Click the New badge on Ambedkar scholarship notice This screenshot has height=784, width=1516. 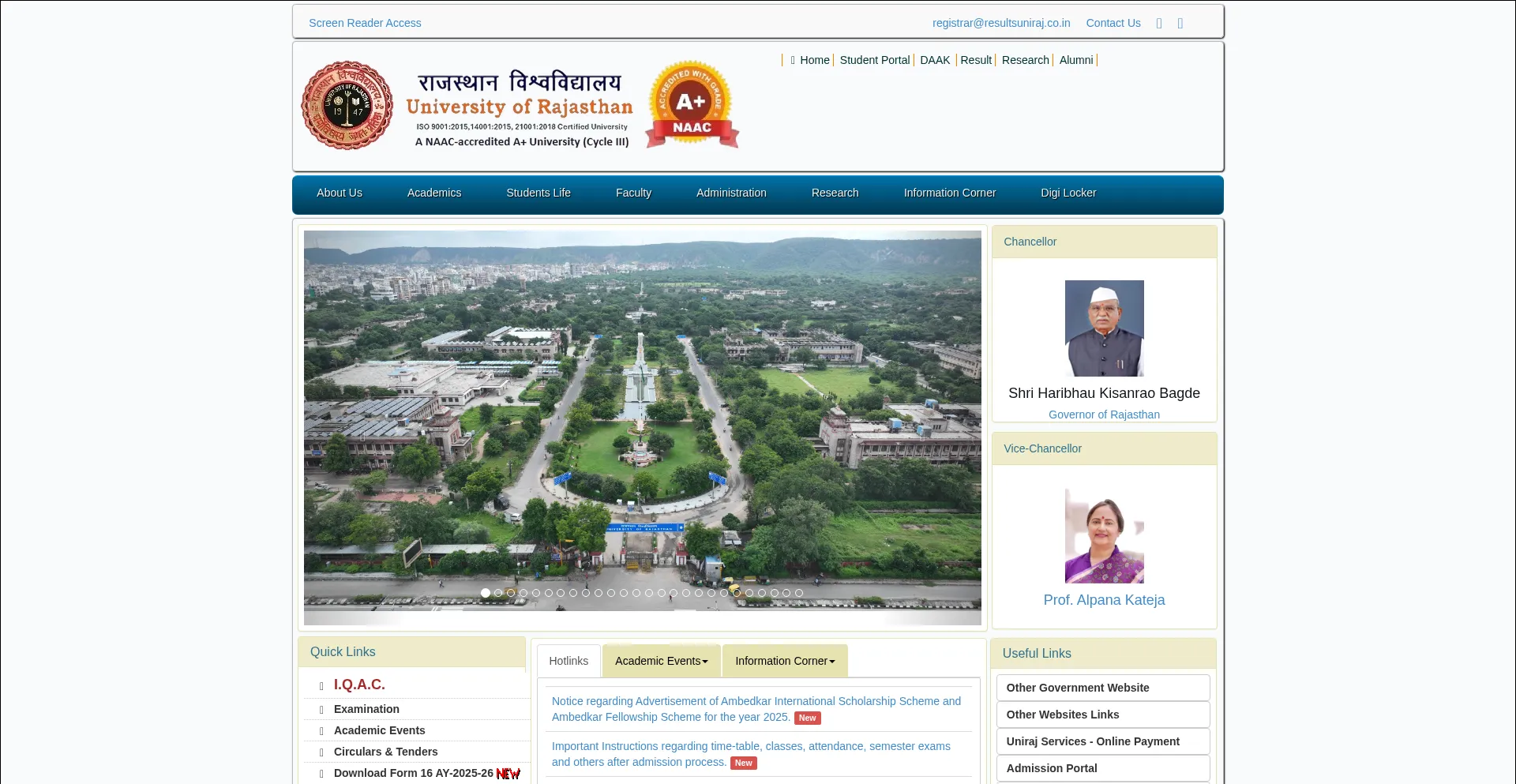807,718
